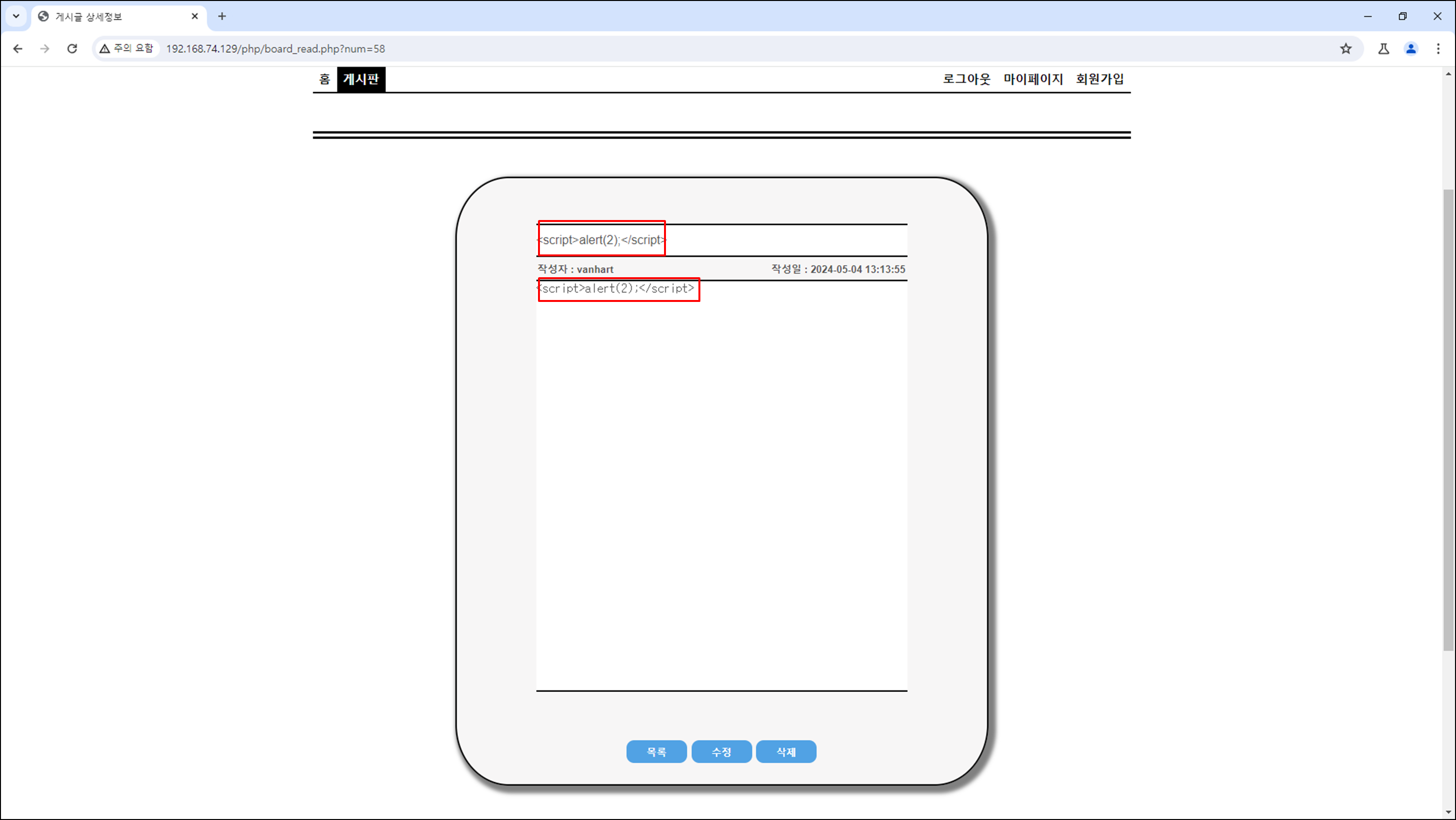Click the post body script text
The height and width of the screenshot is (820, 1456).
pyautogui.click(x=616, y=288)
